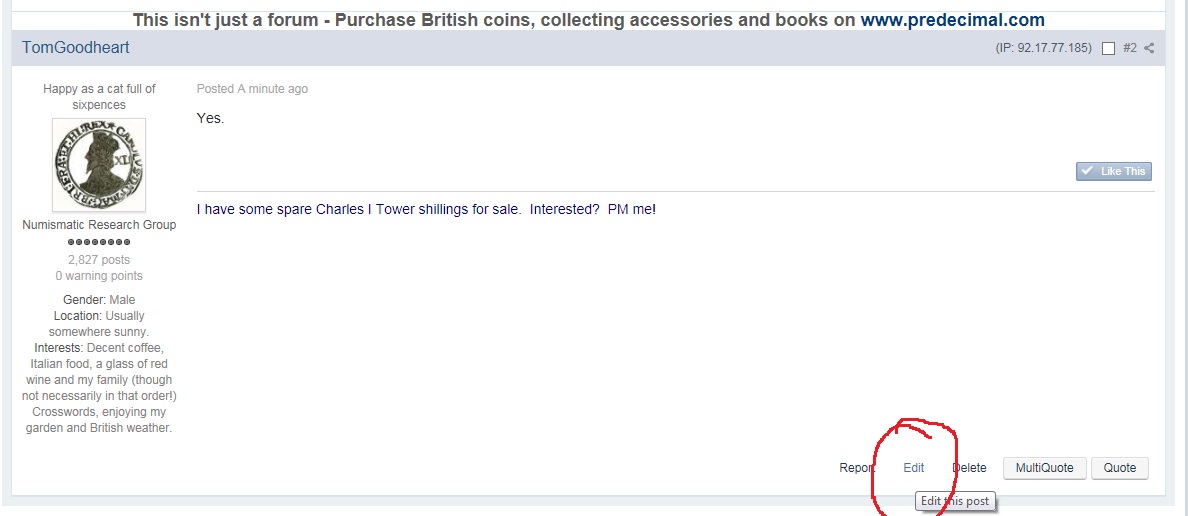
Task: Open the #2 post permalink
Action: click(1129, 48)
